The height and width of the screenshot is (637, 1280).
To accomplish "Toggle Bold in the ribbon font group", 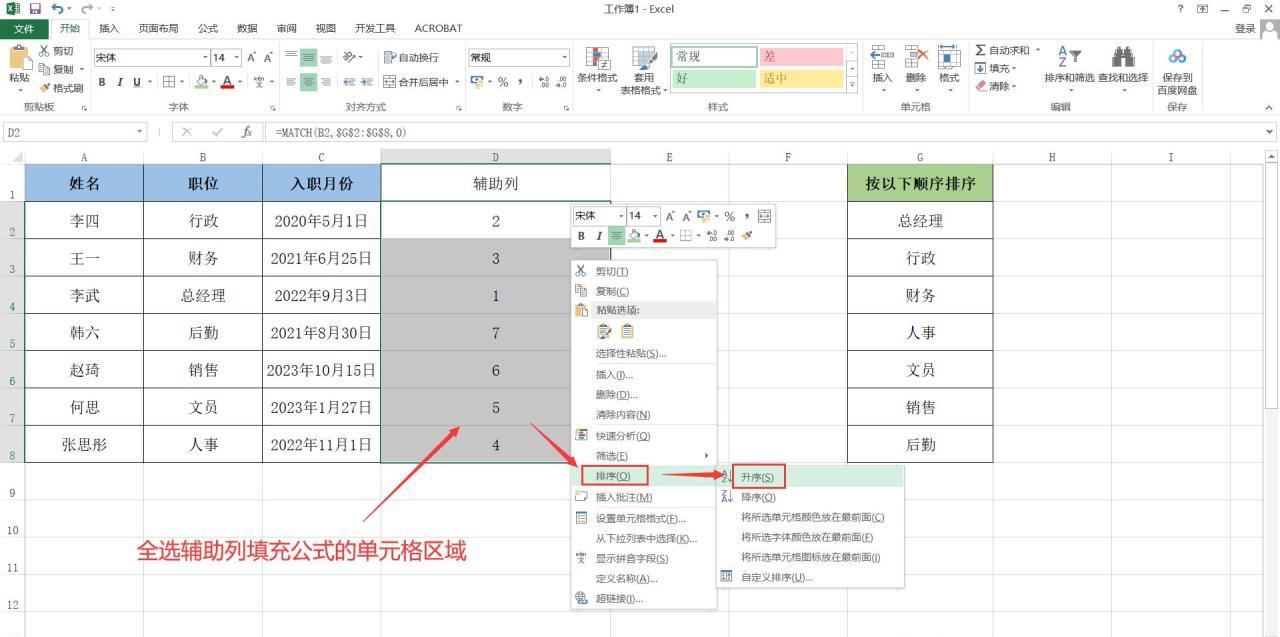I will 102,82.
